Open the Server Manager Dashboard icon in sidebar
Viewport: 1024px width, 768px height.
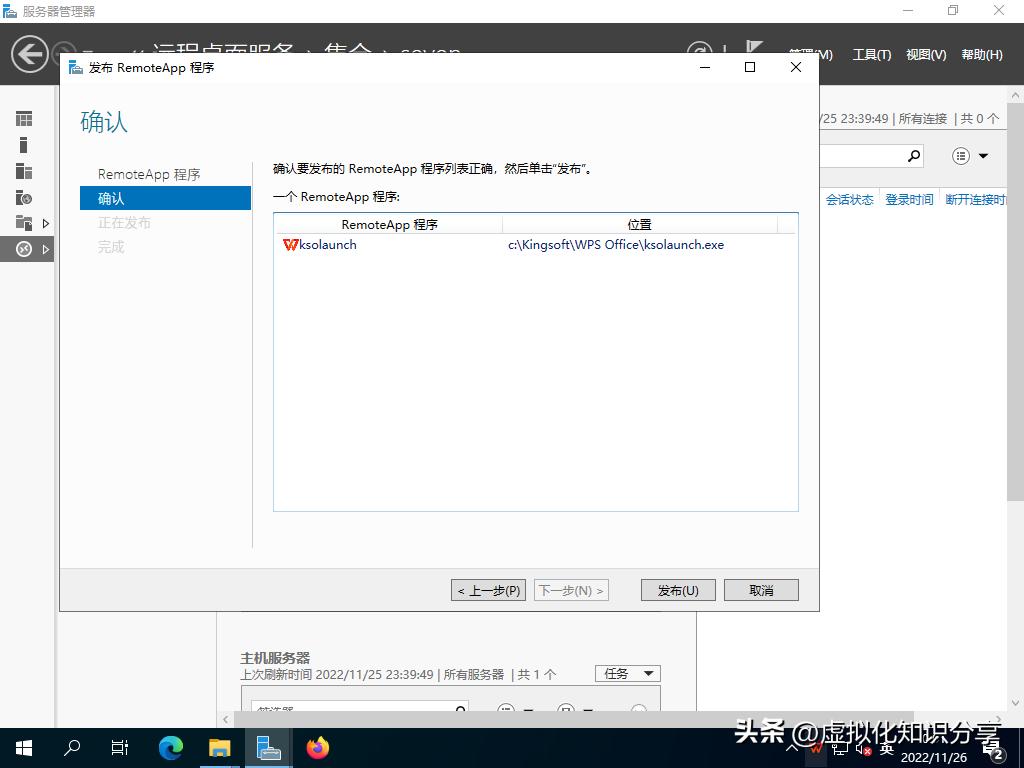(x=23, y=118)
